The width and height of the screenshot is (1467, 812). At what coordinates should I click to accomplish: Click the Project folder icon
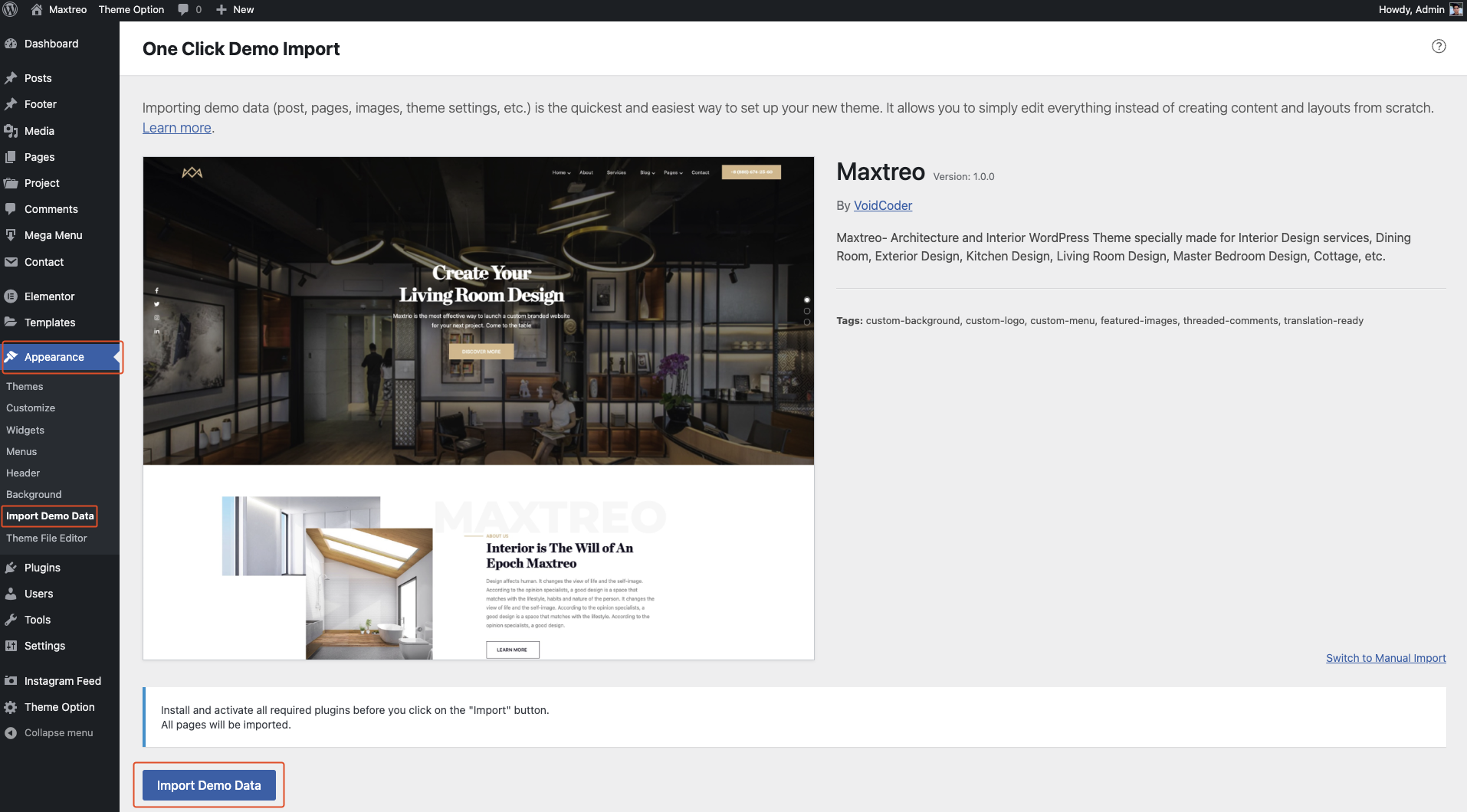(x=11, y=183)
